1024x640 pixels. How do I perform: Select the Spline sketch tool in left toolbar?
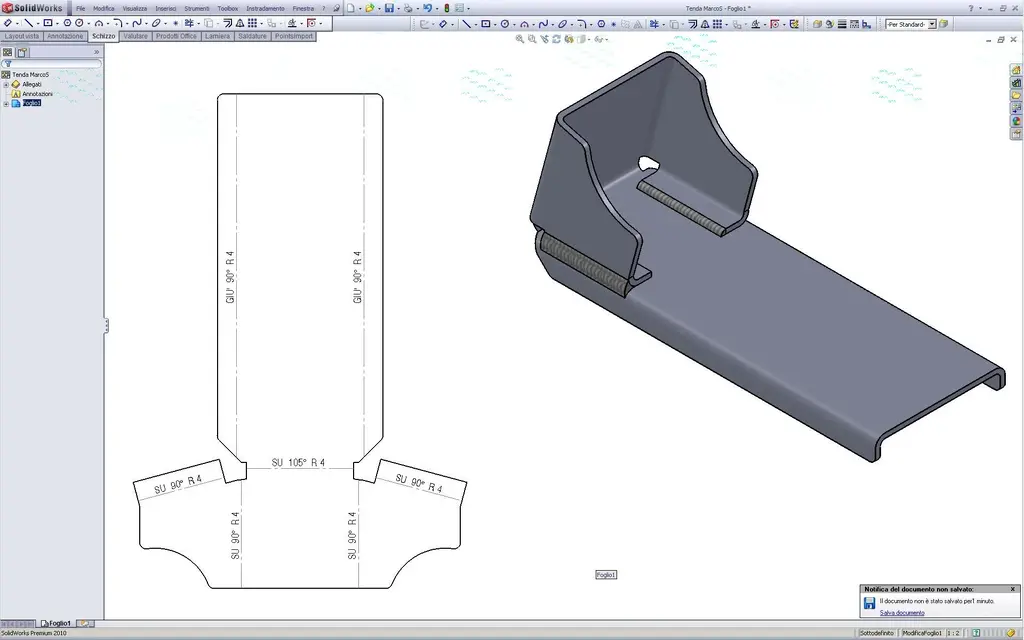136,23
